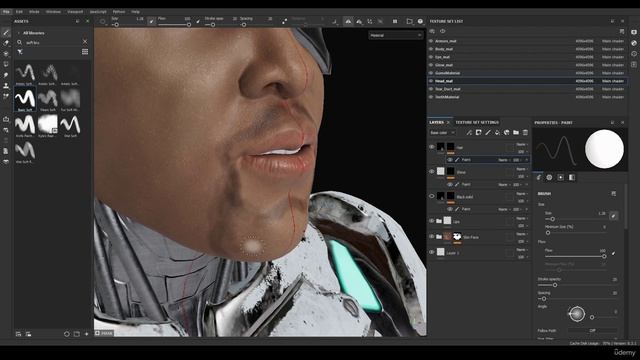Open Display Settings icon on right dock
The image size is (640, 360).
click(x=633, y=32)
